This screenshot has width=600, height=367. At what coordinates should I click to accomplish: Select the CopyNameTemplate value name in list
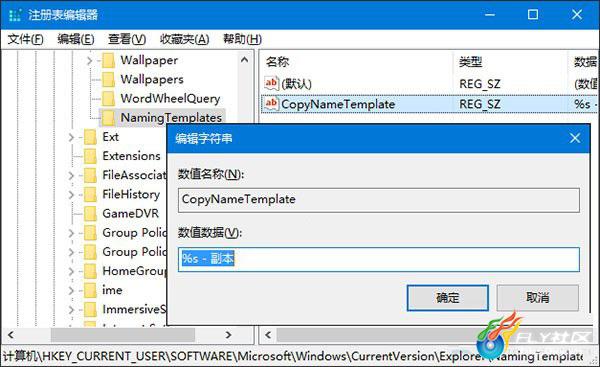pyautogui.click(x=338, y=104)
